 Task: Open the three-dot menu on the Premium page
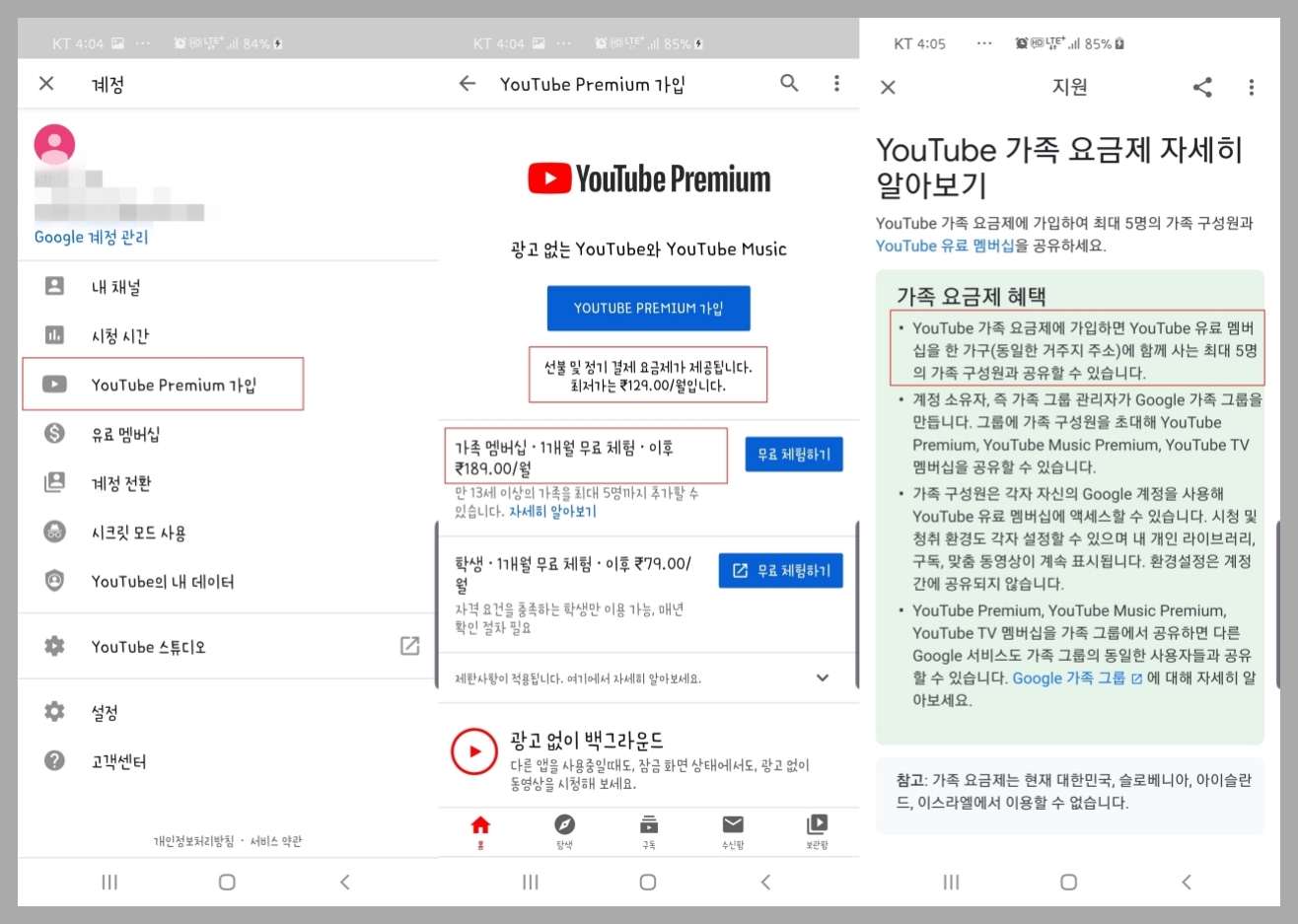pyautogui.click(x=836, y=83)
